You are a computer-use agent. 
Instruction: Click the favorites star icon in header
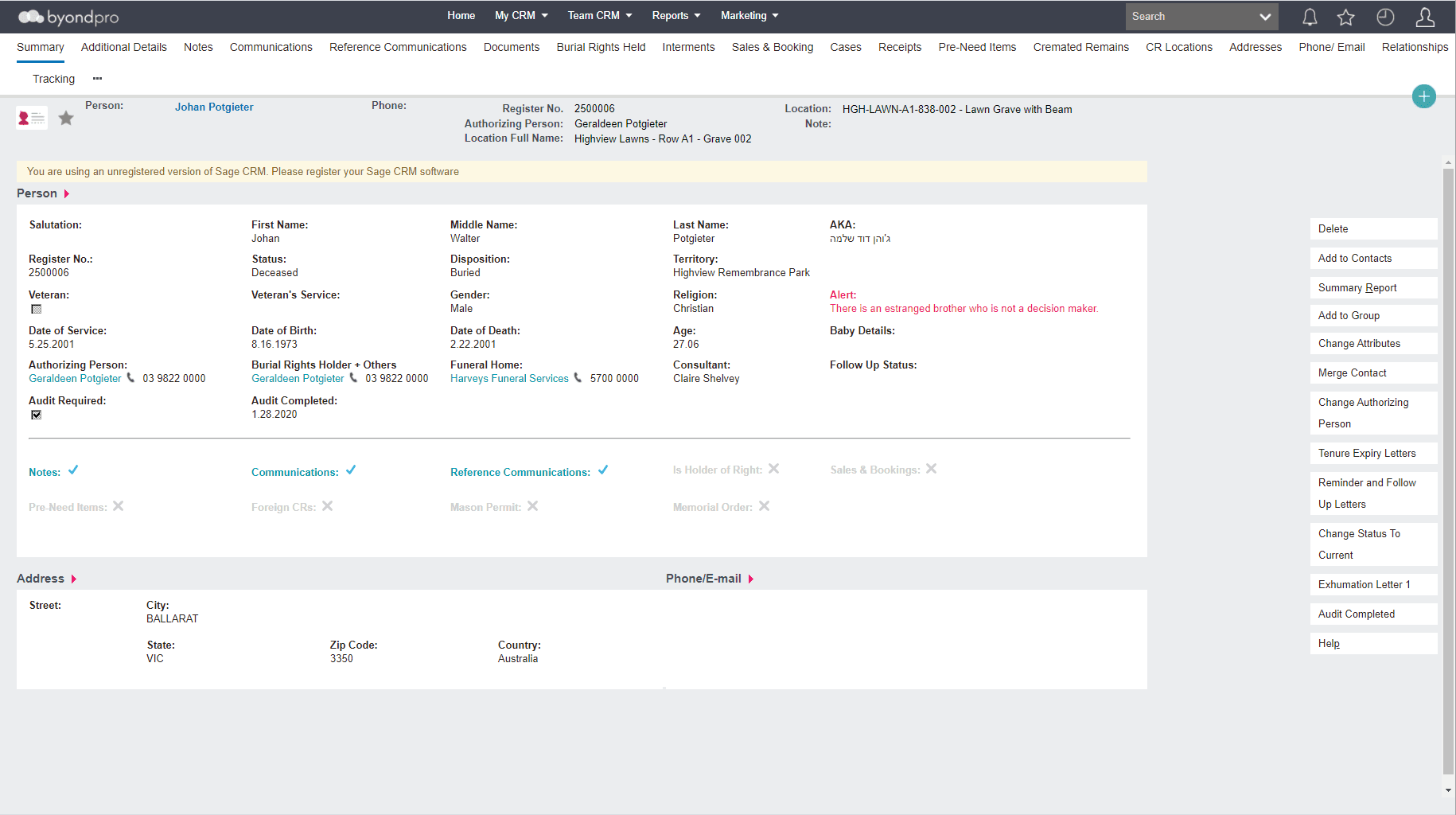pos(1346,17)
